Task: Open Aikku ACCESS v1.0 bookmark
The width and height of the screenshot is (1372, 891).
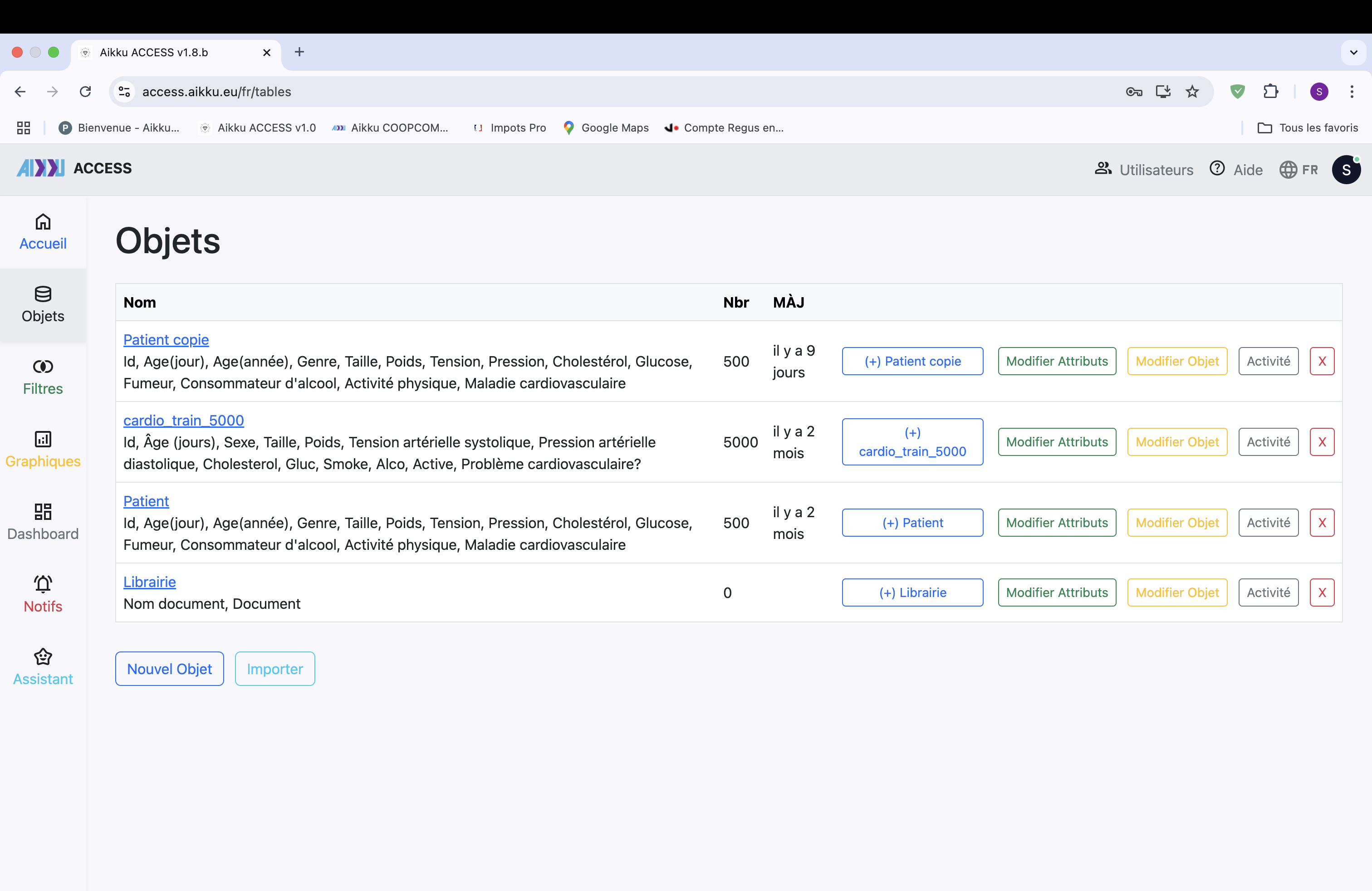Action: tap(258, 128)
